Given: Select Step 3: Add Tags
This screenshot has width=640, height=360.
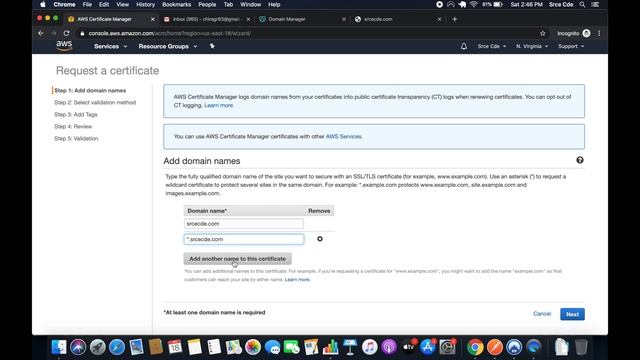Looking at the screenshot, I should 76,115.
